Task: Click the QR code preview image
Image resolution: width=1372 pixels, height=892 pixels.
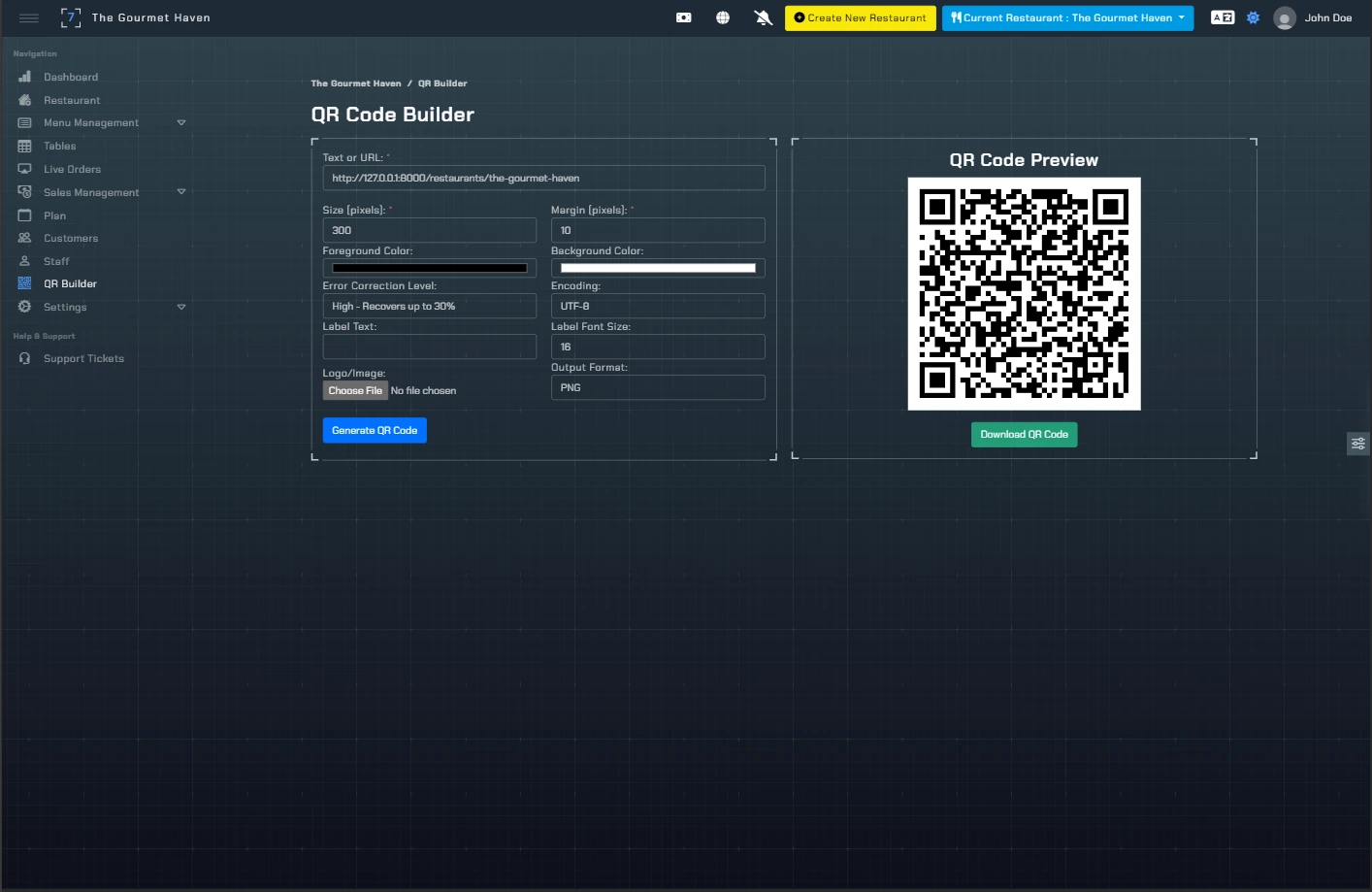Action: point(1024,294)
